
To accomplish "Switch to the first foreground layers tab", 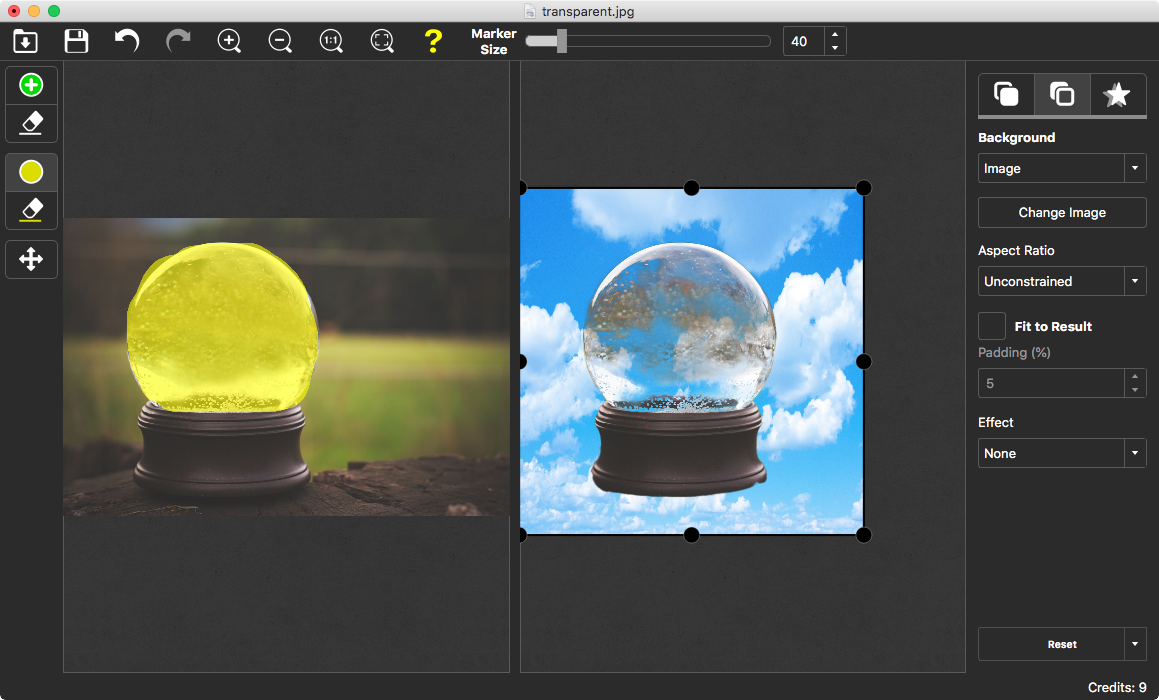I will 1006,95.
